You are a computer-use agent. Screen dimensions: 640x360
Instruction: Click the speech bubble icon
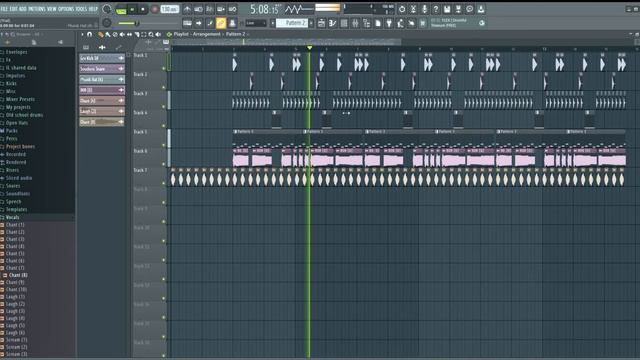[x=470, y=9]
